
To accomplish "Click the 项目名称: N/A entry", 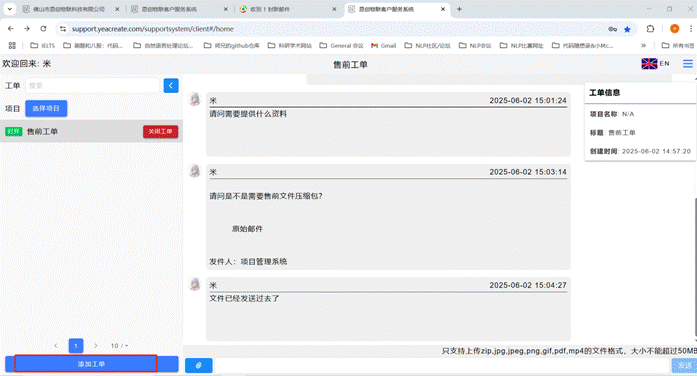I will coord(612,114).
